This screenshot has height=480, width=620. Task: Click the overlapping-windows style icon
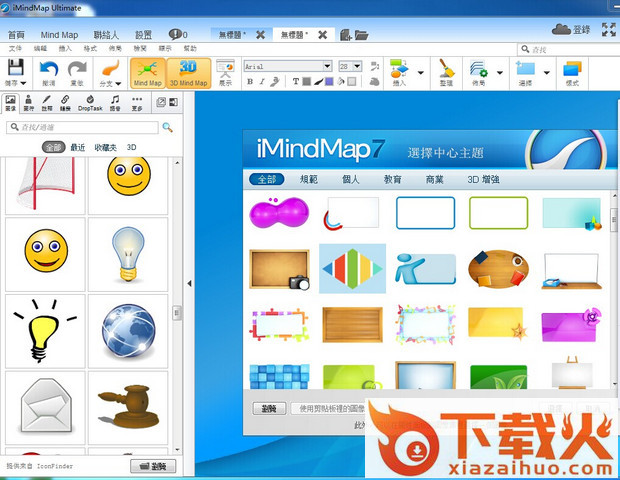[x=573, y=69]
